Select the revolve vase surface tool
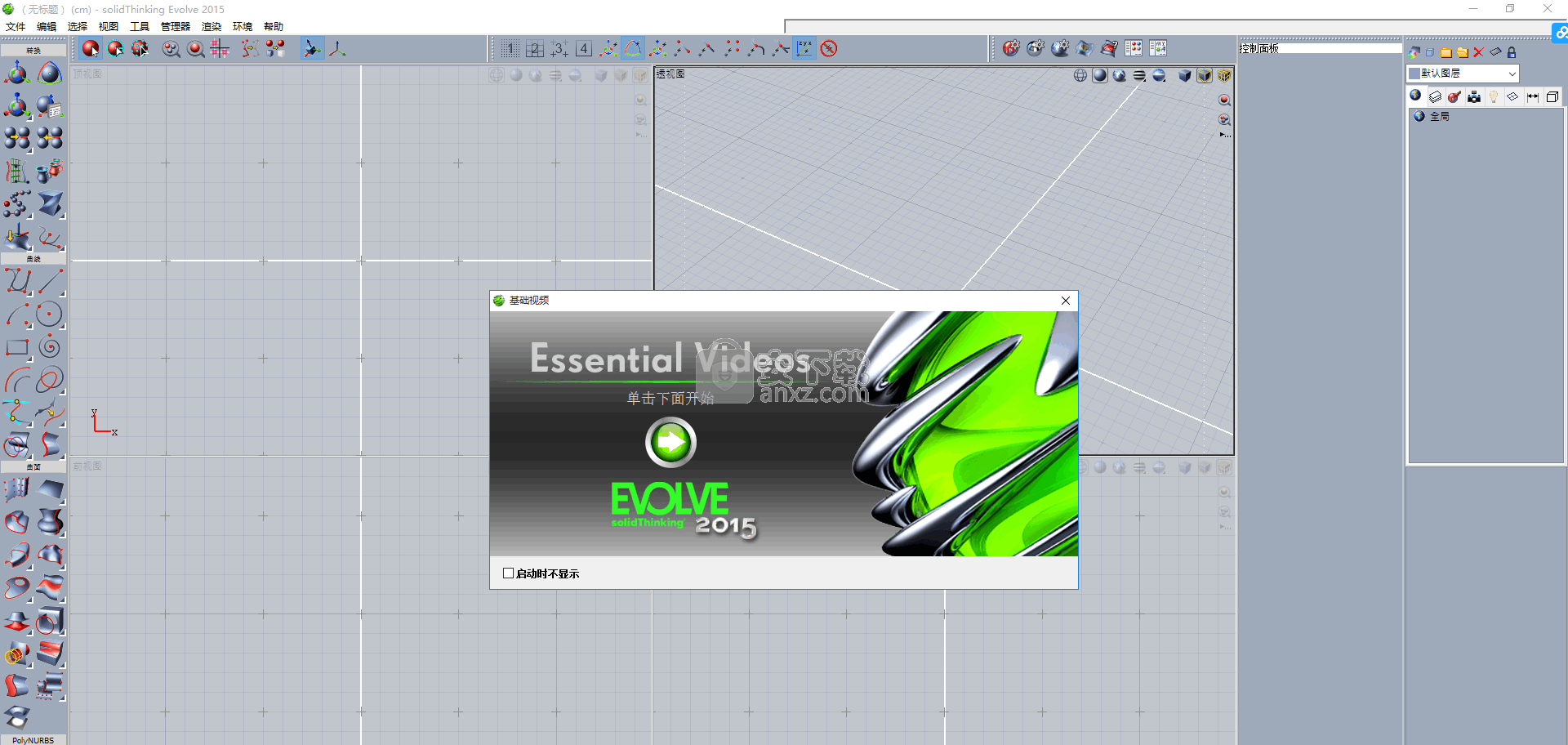This screenshot has width=1568, height=745. point(50,522)
